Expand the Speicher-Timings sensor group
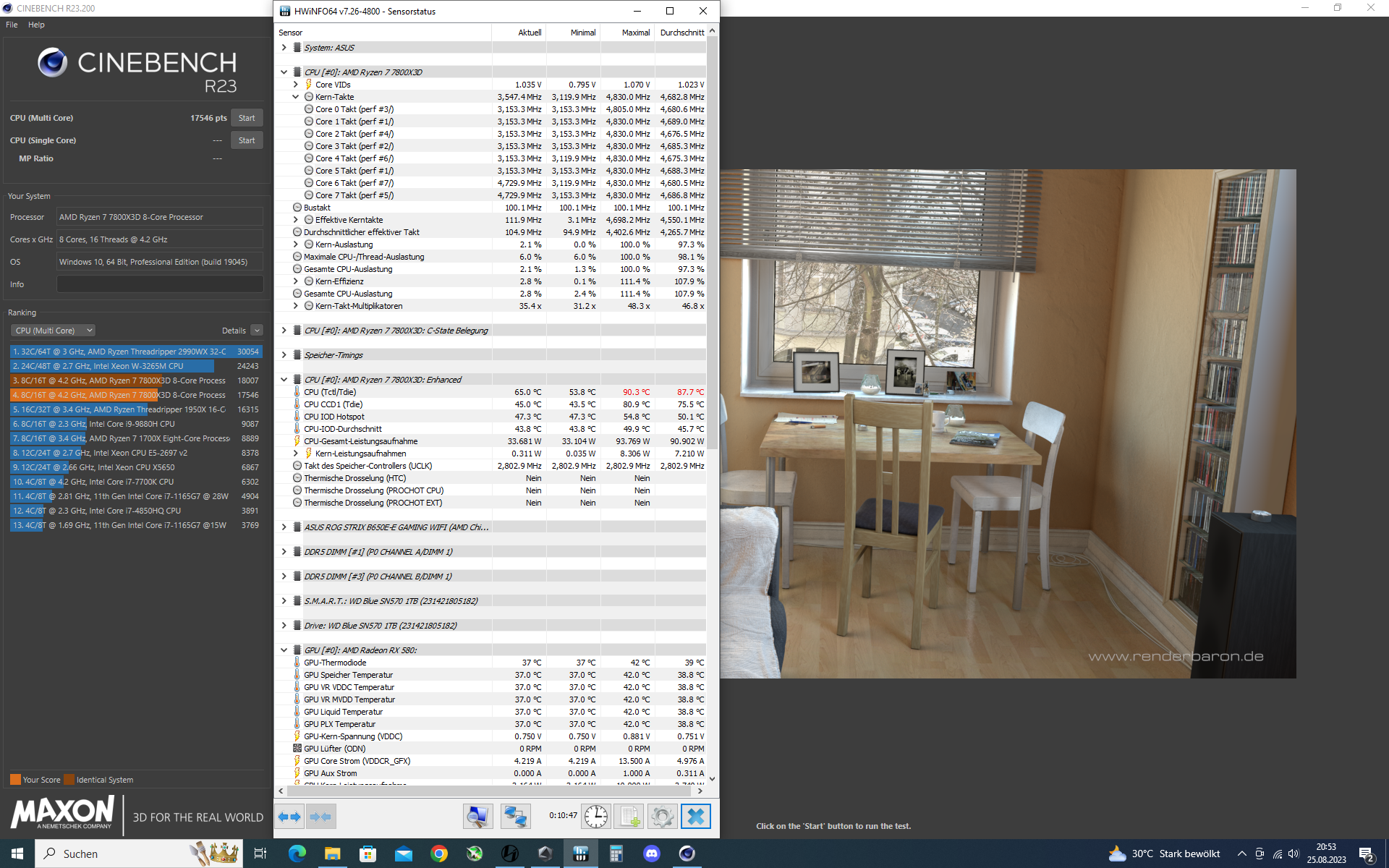Screen dimensions: 1389x868 pyautogui.click(x=284, y=355)
